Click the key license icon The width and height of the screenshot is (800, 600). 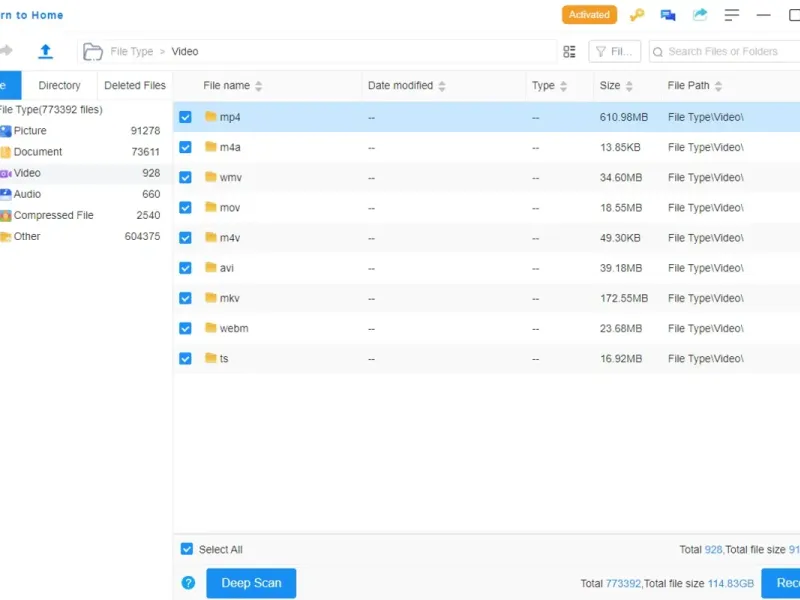coord(637,15)
